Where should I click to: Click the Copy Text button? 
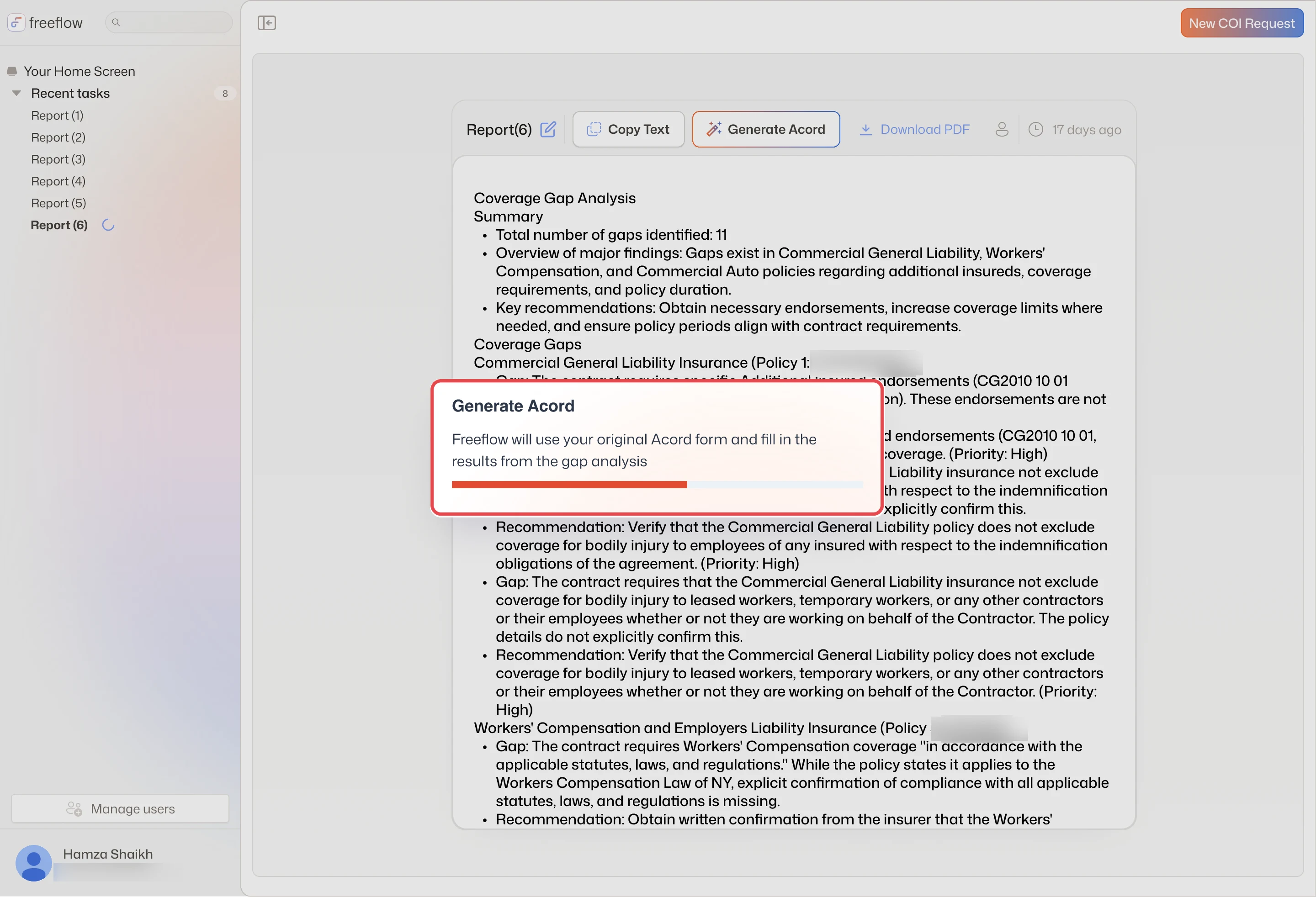(x=628, y=130)
